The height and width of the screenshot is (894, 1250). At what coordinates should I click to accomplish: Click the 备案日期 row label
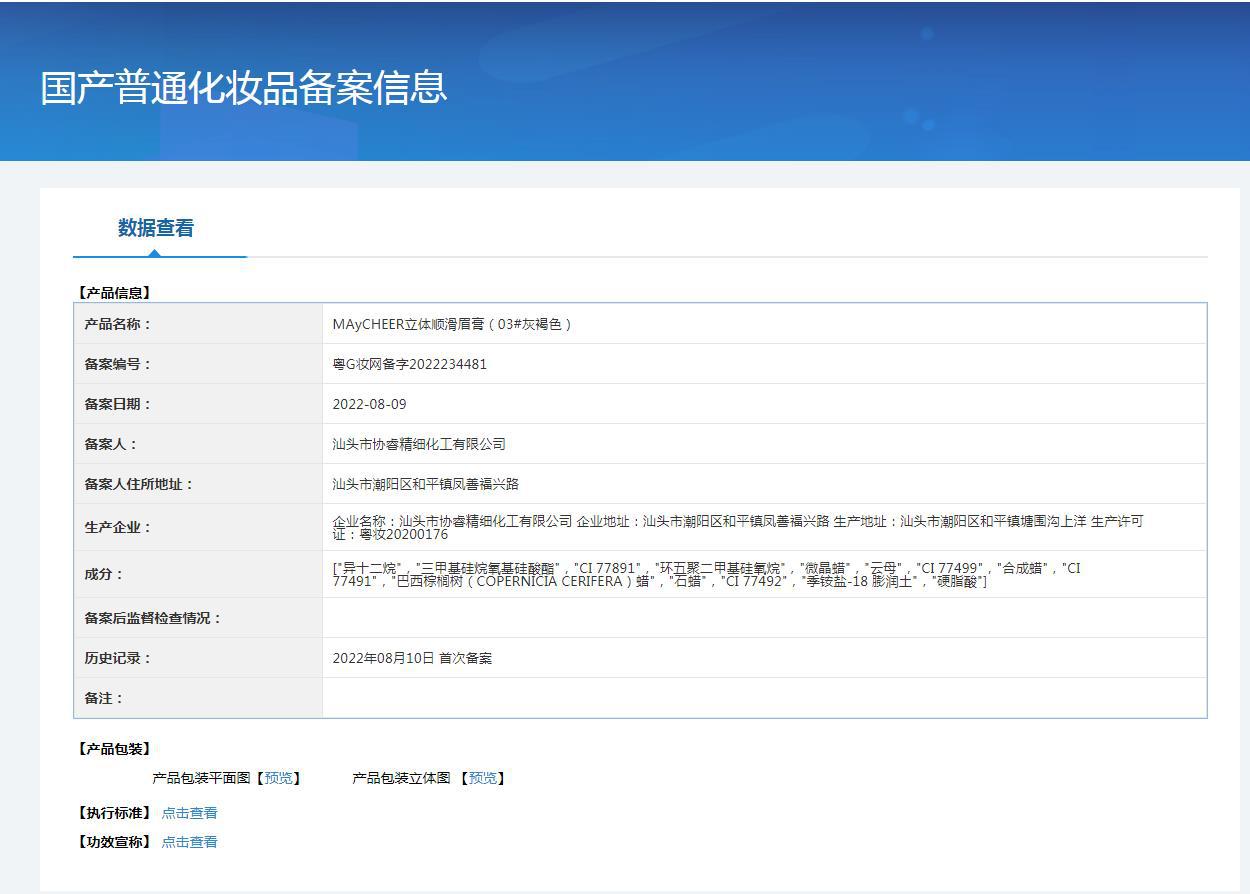click(x=118, y=404)
